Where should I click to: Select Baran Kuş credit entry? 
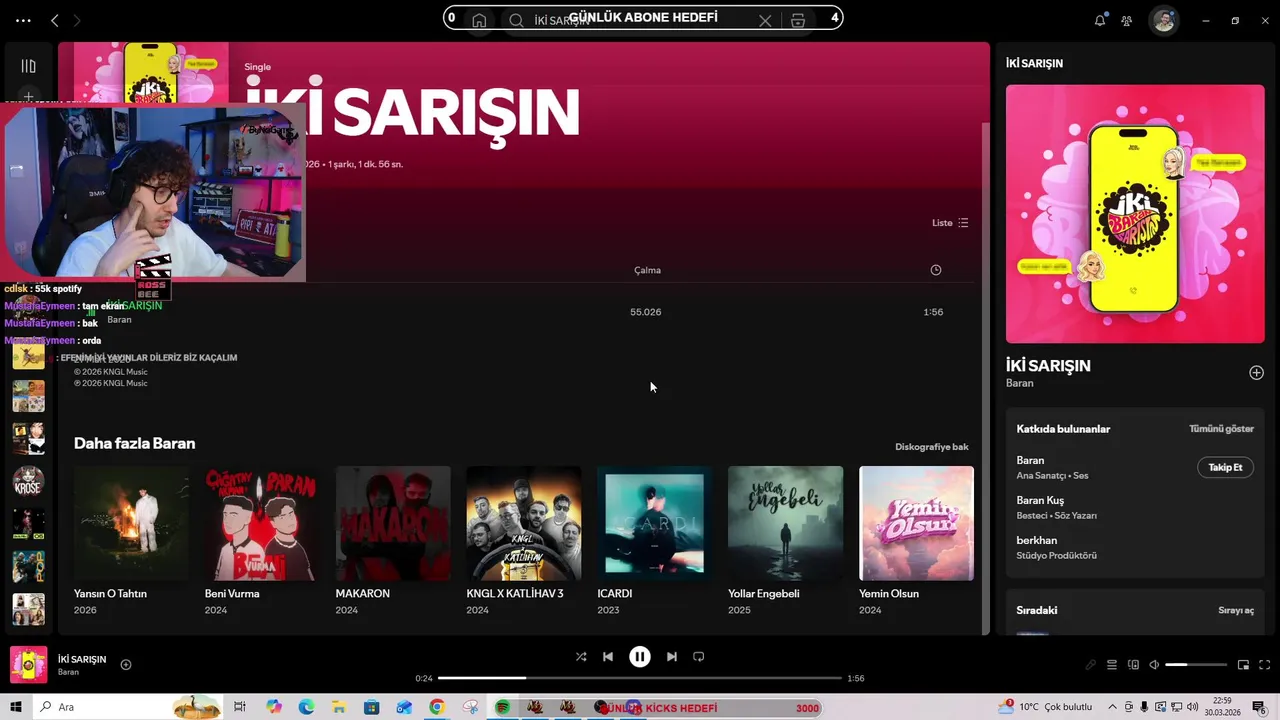1040,501
